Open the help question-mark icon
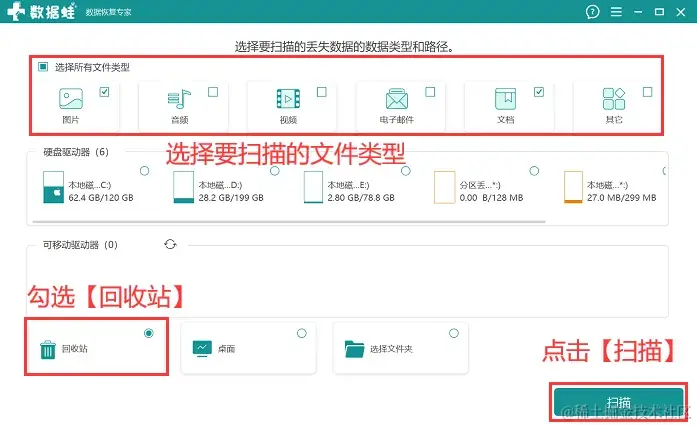Viewport: 697px width, 426px height. click(x=593, y=12)
